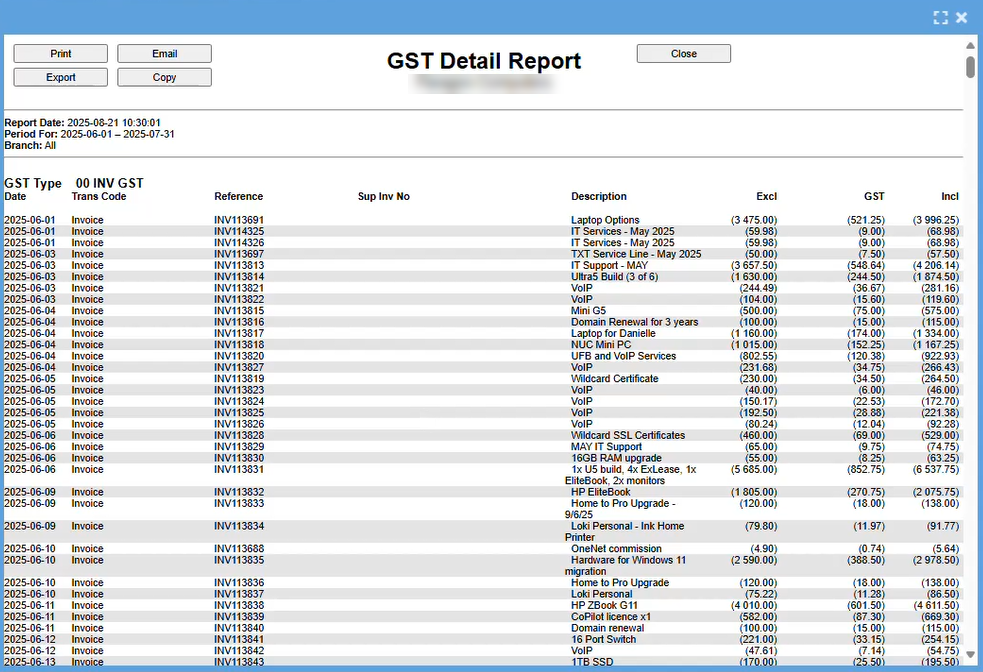Select invoice reference INV113691

point(239,220)
